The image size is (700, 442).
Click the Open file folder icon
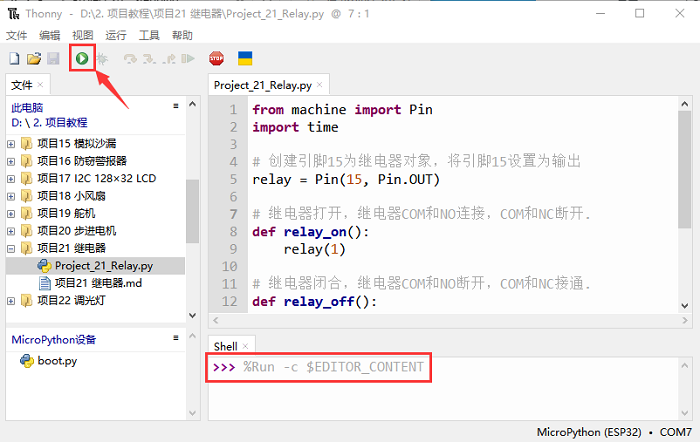pos(34,59)
